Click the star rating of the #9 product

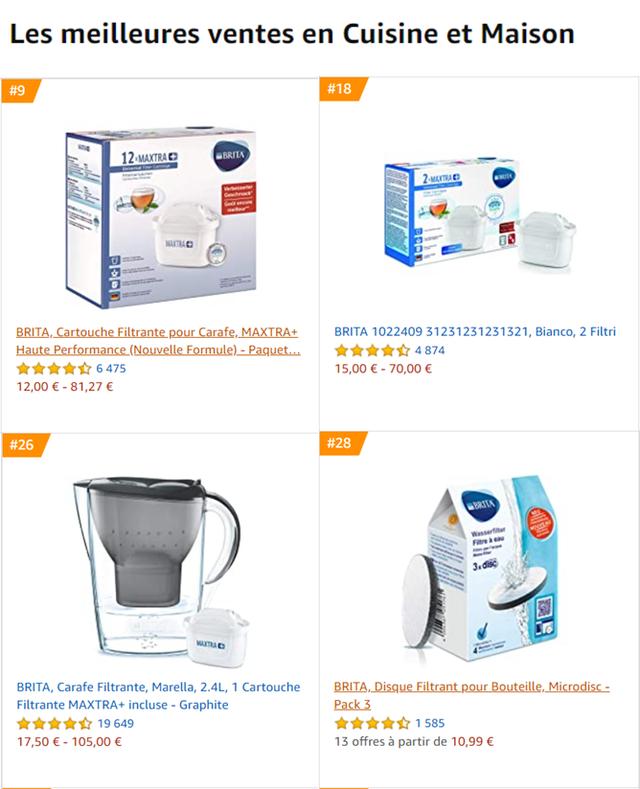point(54,369)
